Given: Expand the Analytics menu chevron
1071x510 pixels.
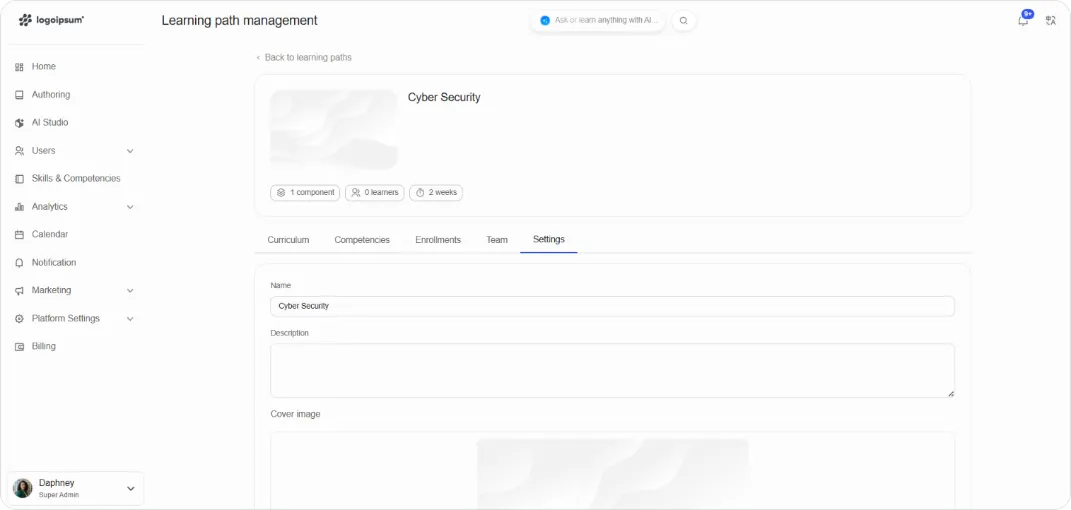Looking at the screenshot, I should point(130,207).
